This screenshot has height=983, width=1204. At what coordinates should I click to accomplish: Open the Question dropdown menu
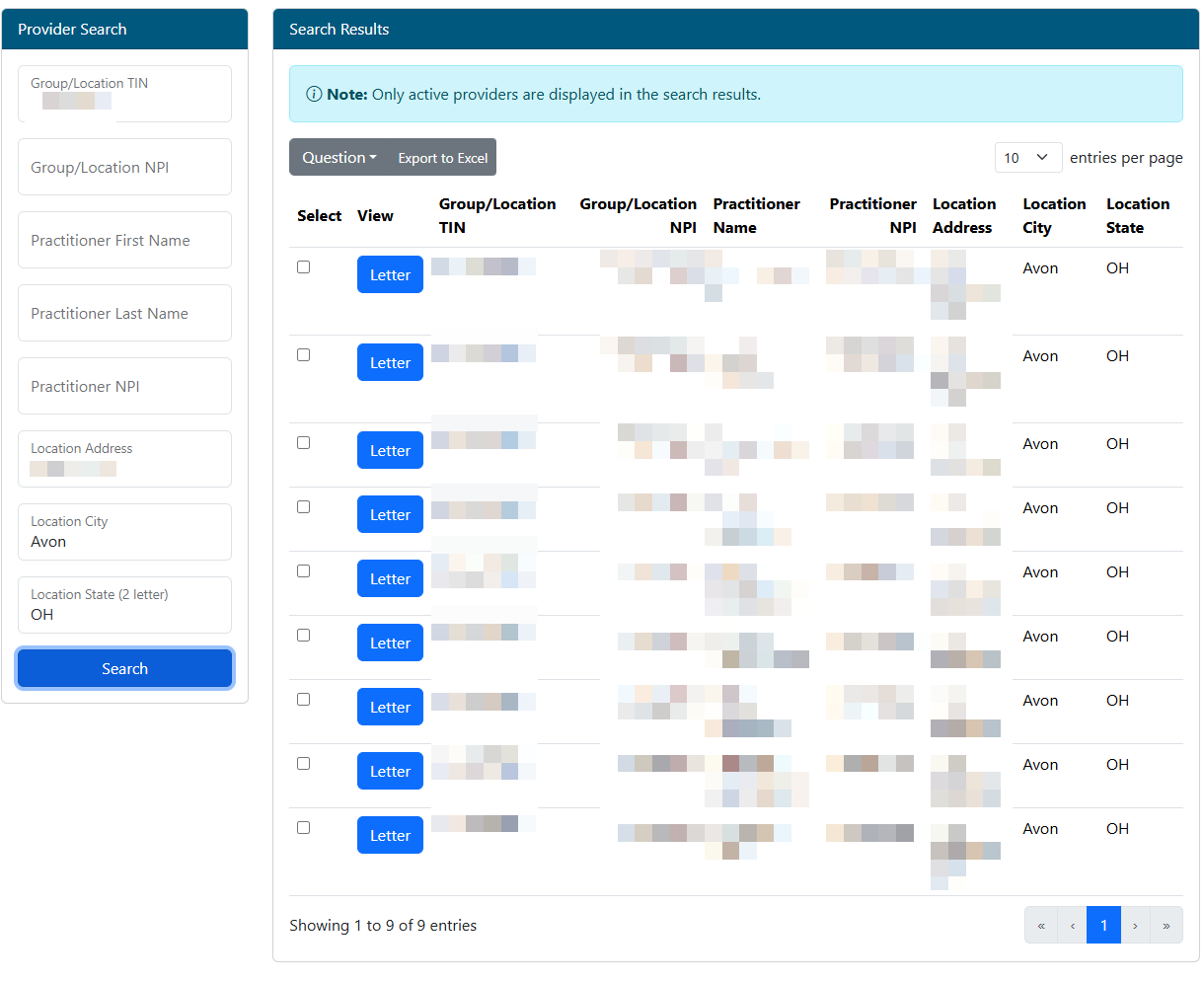tap(339, 158)
